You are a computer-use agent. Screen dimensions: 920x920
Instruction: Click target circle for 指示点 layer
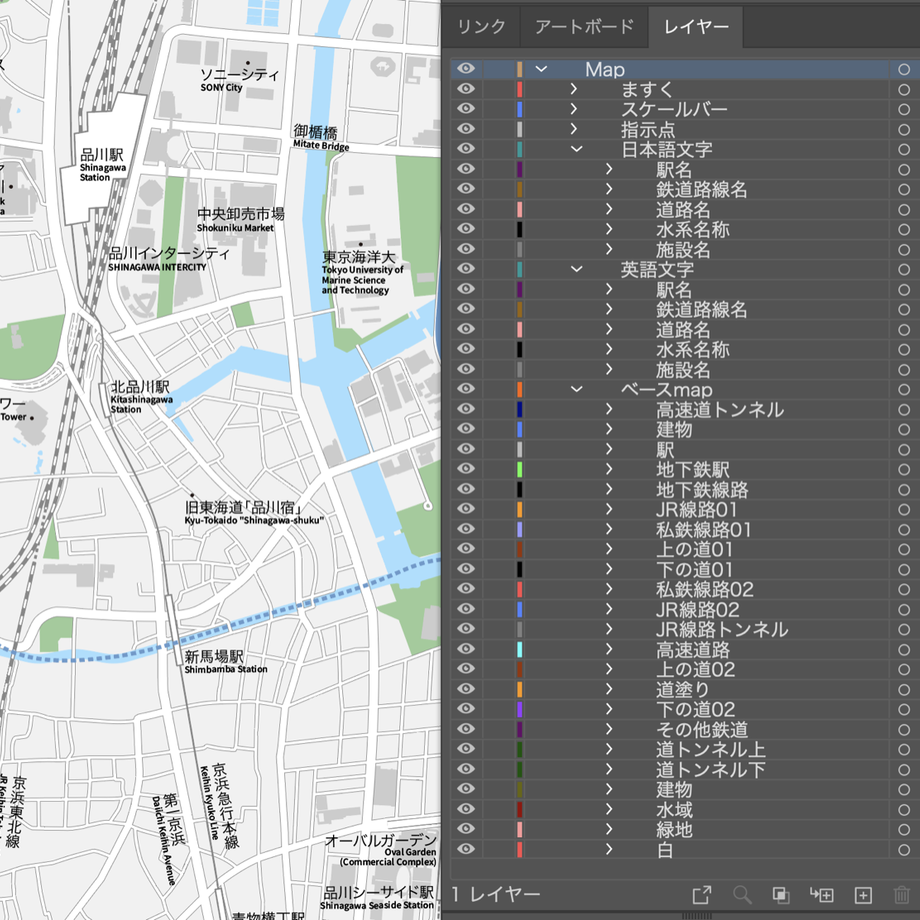[x=904, y=129]
